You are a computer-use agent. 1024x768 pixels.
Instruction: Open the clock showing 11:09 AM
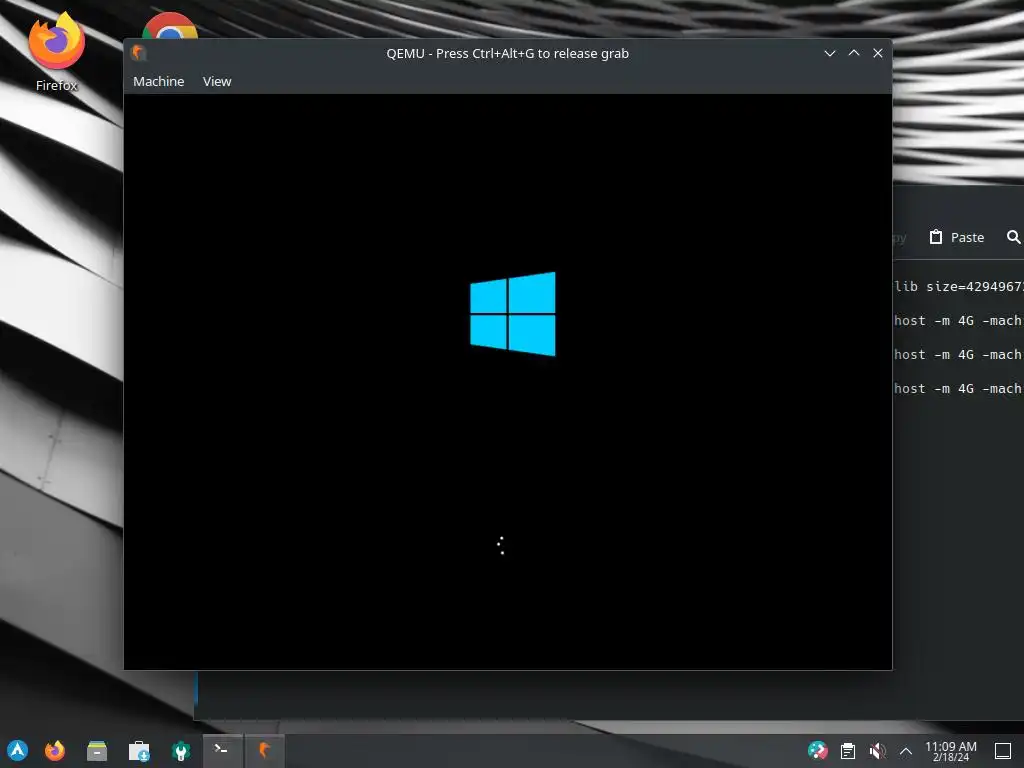(x=951, y=751)
